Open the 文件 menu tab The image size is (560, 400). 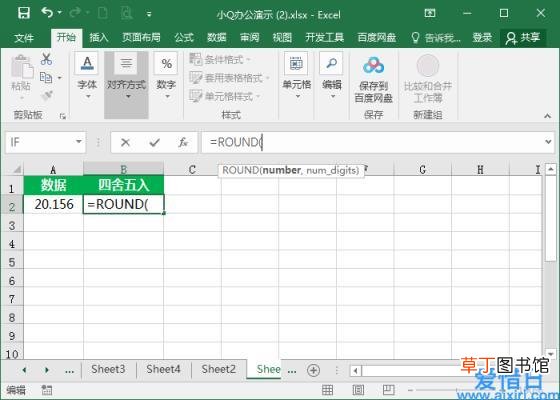[x=24, y=38]
